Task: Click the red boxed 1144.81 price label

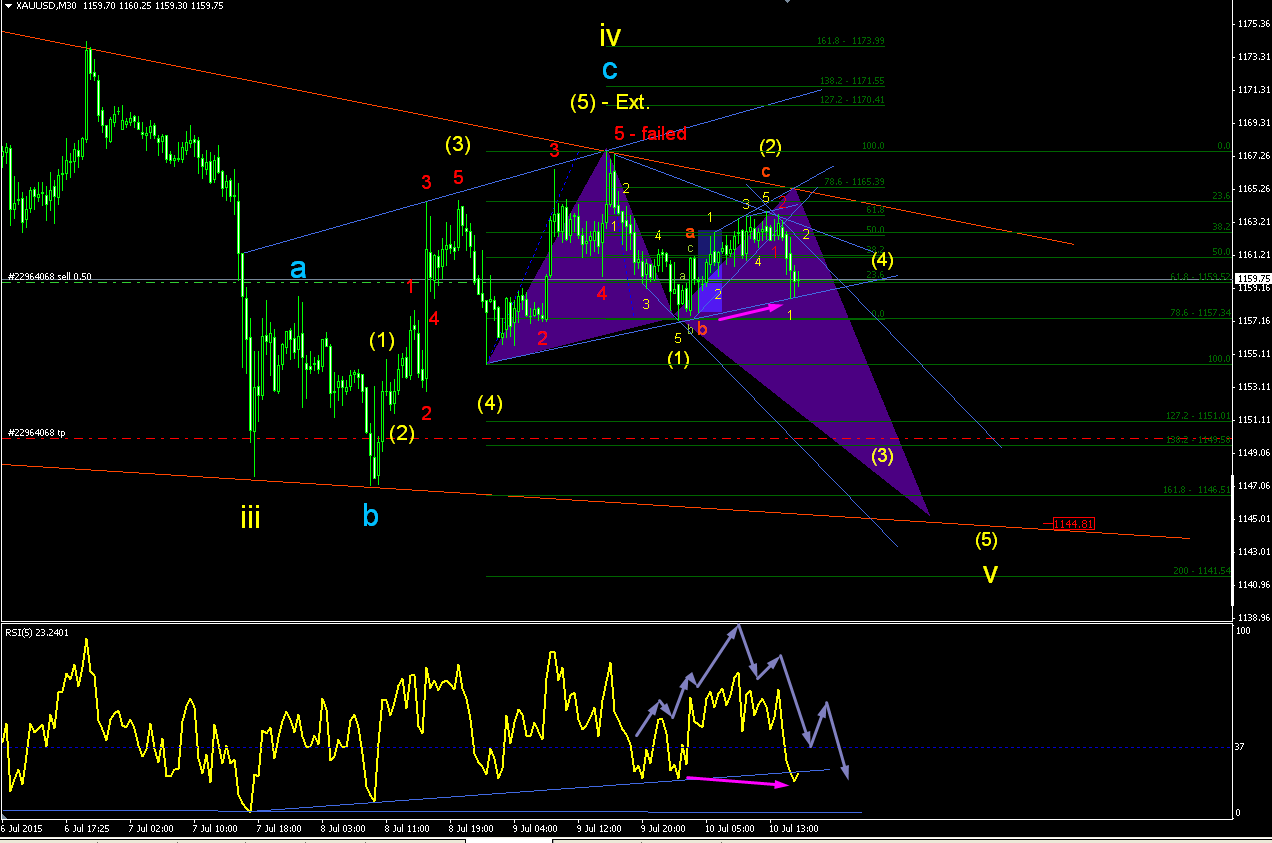Action: (1075, 523)
